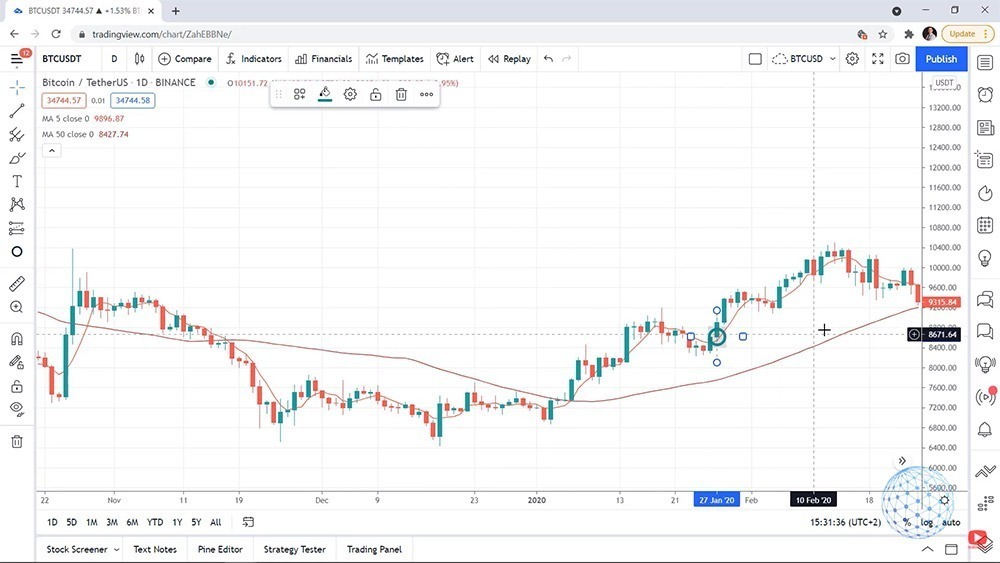Collapse the indicator legend chevron
The width and height of the screenshot is (1000, 563).
pyautogui.click(x=52, y=151)
